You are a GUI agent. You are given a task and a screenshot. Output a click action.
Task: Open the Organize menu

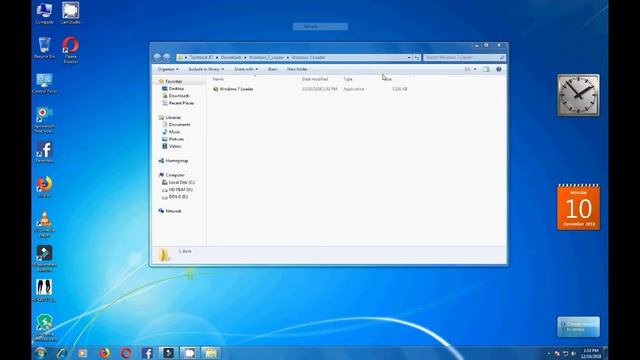(168, 69)
